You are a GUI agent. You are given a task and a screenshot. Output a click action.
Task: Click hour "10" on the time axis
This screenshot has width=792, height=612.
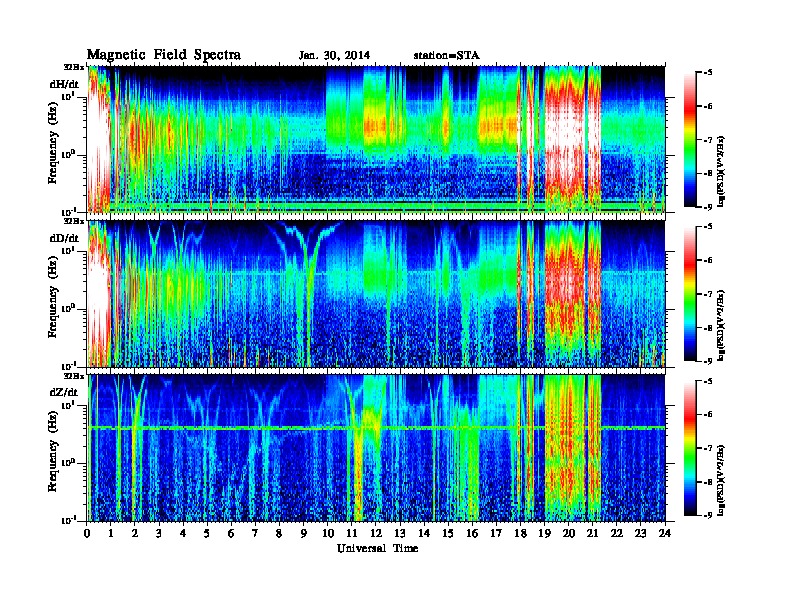(328, 533)
